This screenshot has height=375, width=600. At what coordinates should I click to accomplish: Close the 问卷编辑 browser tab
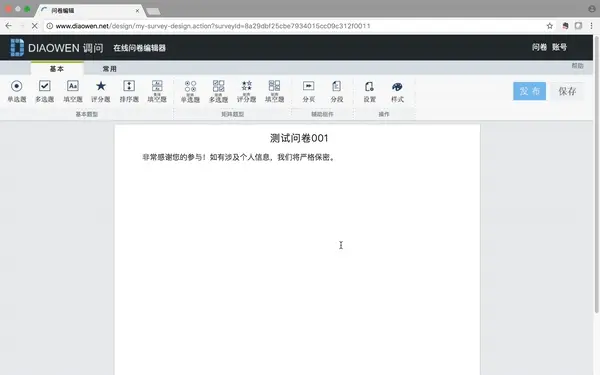click(x=137, y=11)
